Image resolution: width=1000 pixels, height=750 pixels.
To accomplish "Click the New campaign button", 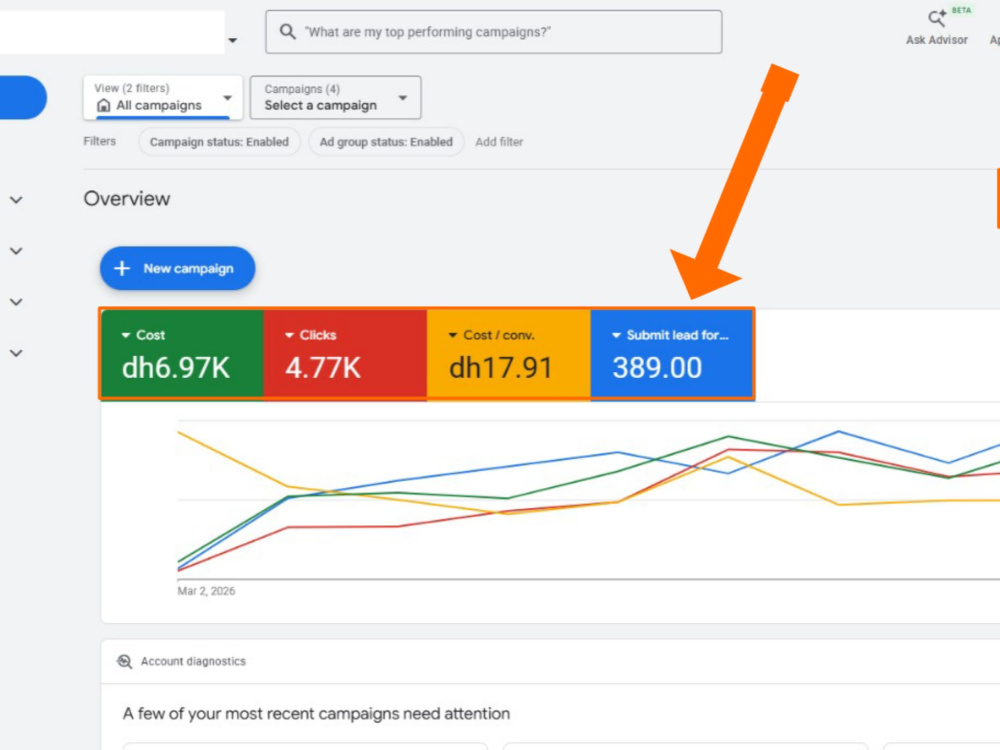I will pyautogui.click(x=177, y=268).
